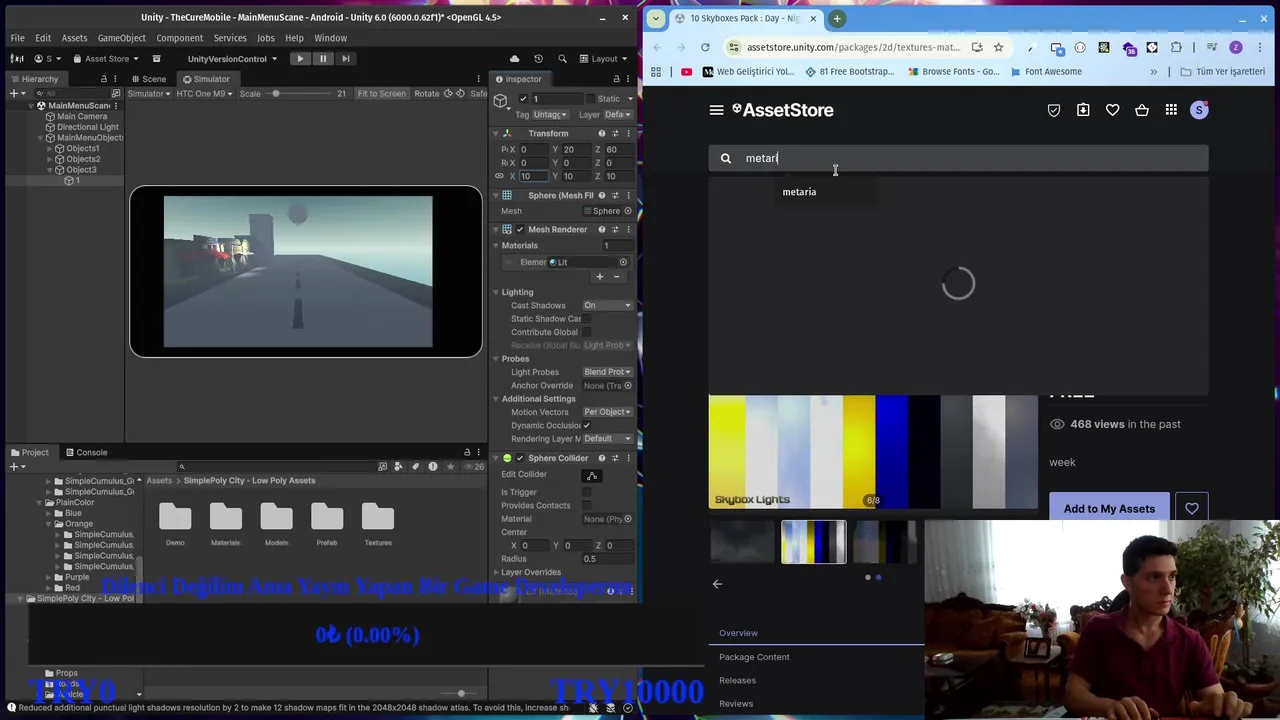Open the Motion Vectors Per Object dropdown
This screenshot has height=720, width=1280.
click(608, 412)
